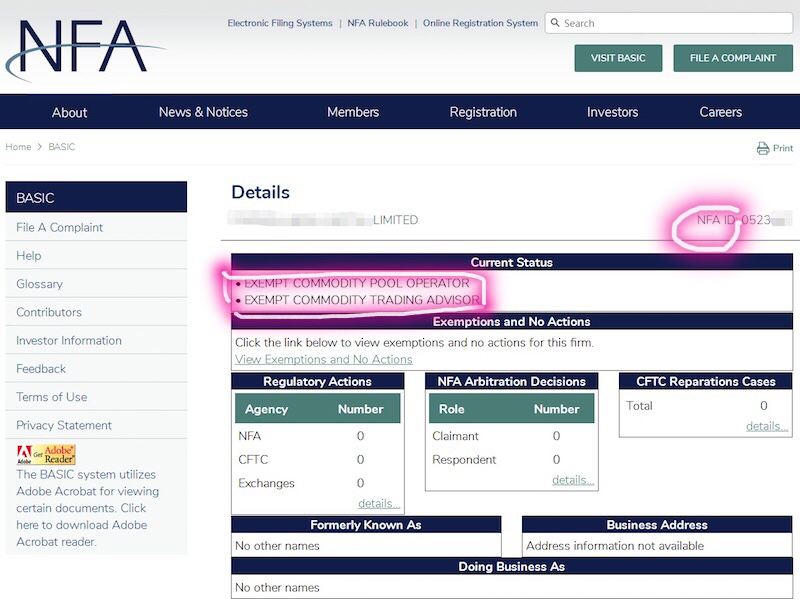Image resolution: width=800 pixels, height=599 pixels.
Task: Click View Exemptions and No Actions link
Action: pos(323,359)
